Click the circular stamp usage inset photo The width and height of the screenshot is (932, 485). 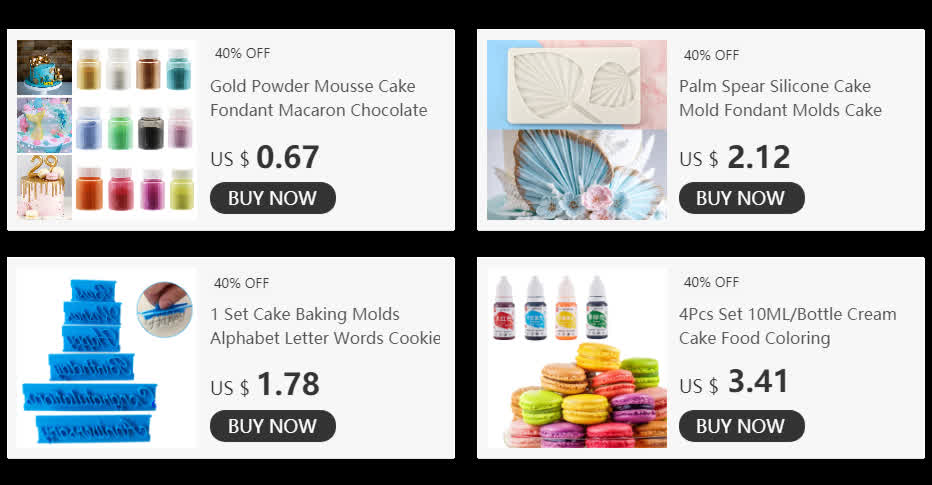(x=165, y=310)
